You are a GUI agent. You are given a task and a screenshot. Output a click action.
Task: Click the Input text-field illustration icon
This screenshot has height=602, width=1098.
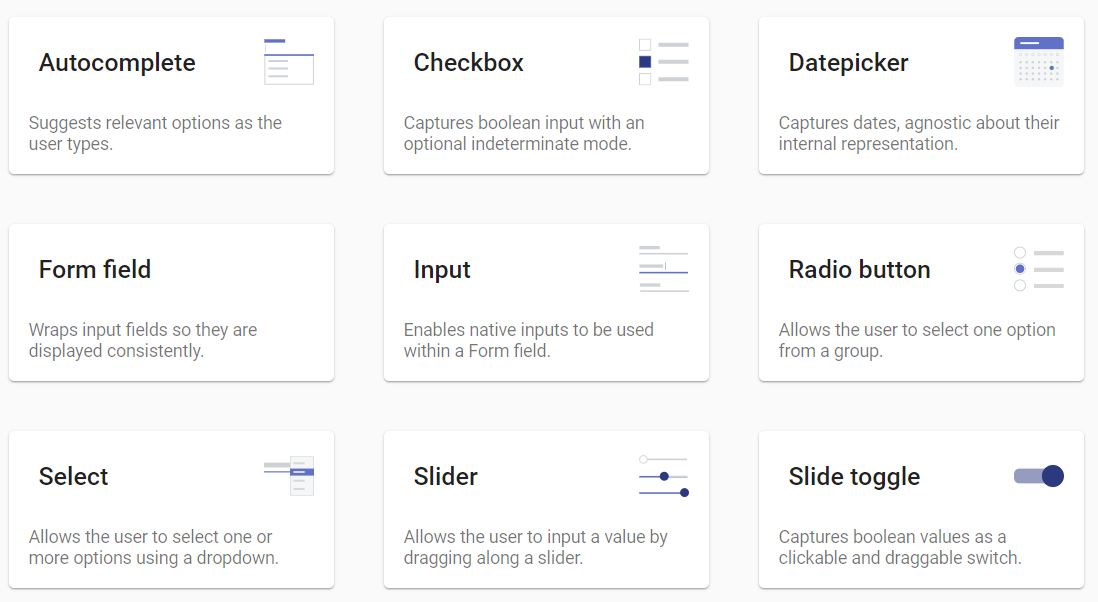click(664, 269)
